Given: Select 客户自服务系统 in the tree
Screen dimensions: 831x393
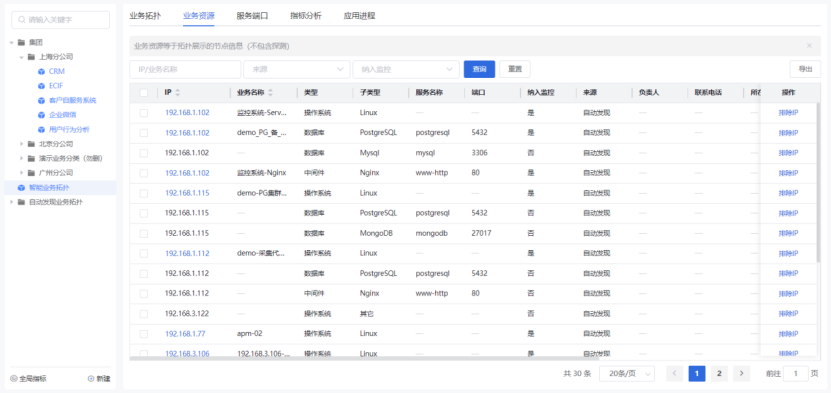Looking at the screenshot, I should tap(73, 100).
